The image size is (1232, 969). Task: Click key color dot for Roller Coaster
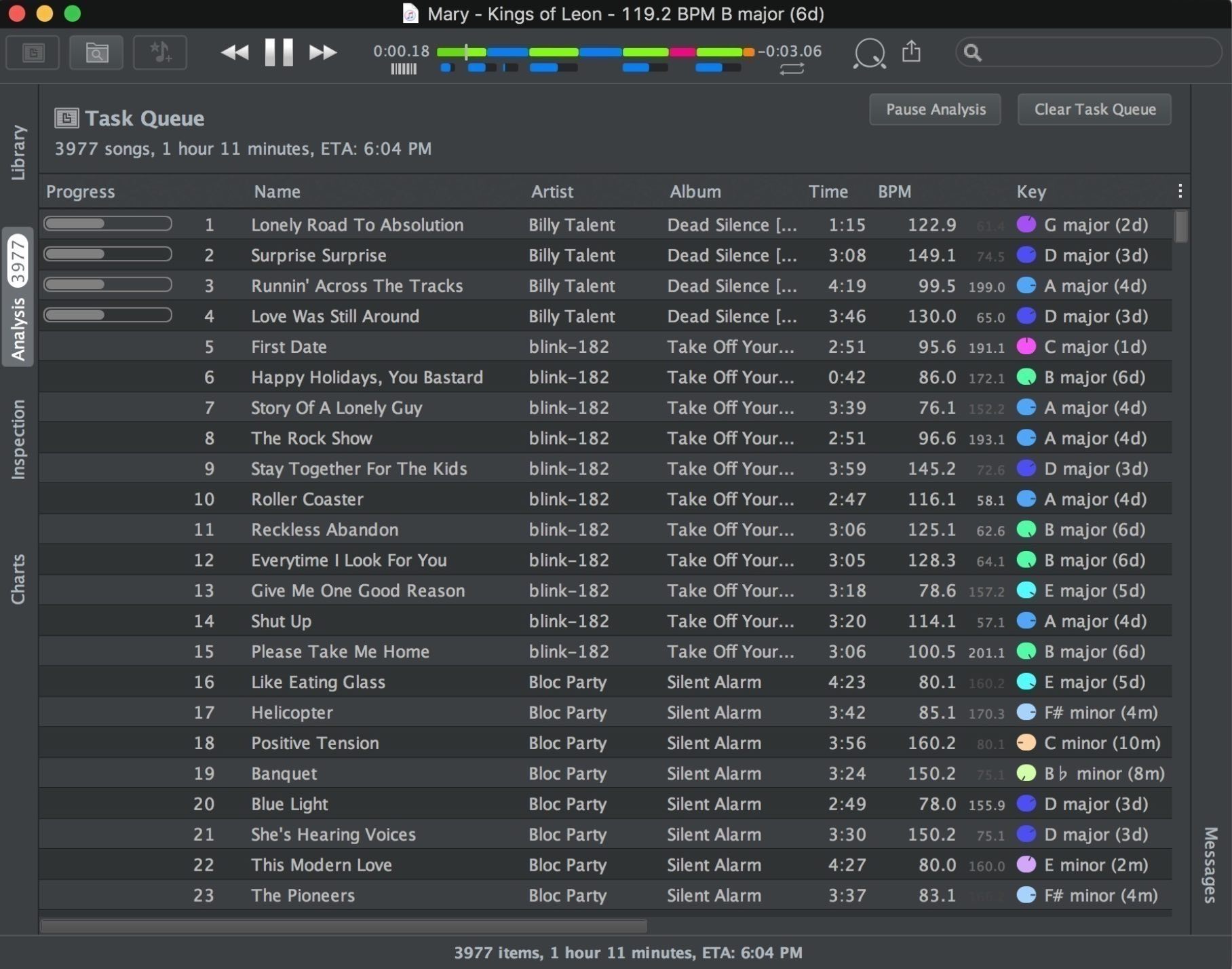pyautogui.click(x=1026, y=499)
